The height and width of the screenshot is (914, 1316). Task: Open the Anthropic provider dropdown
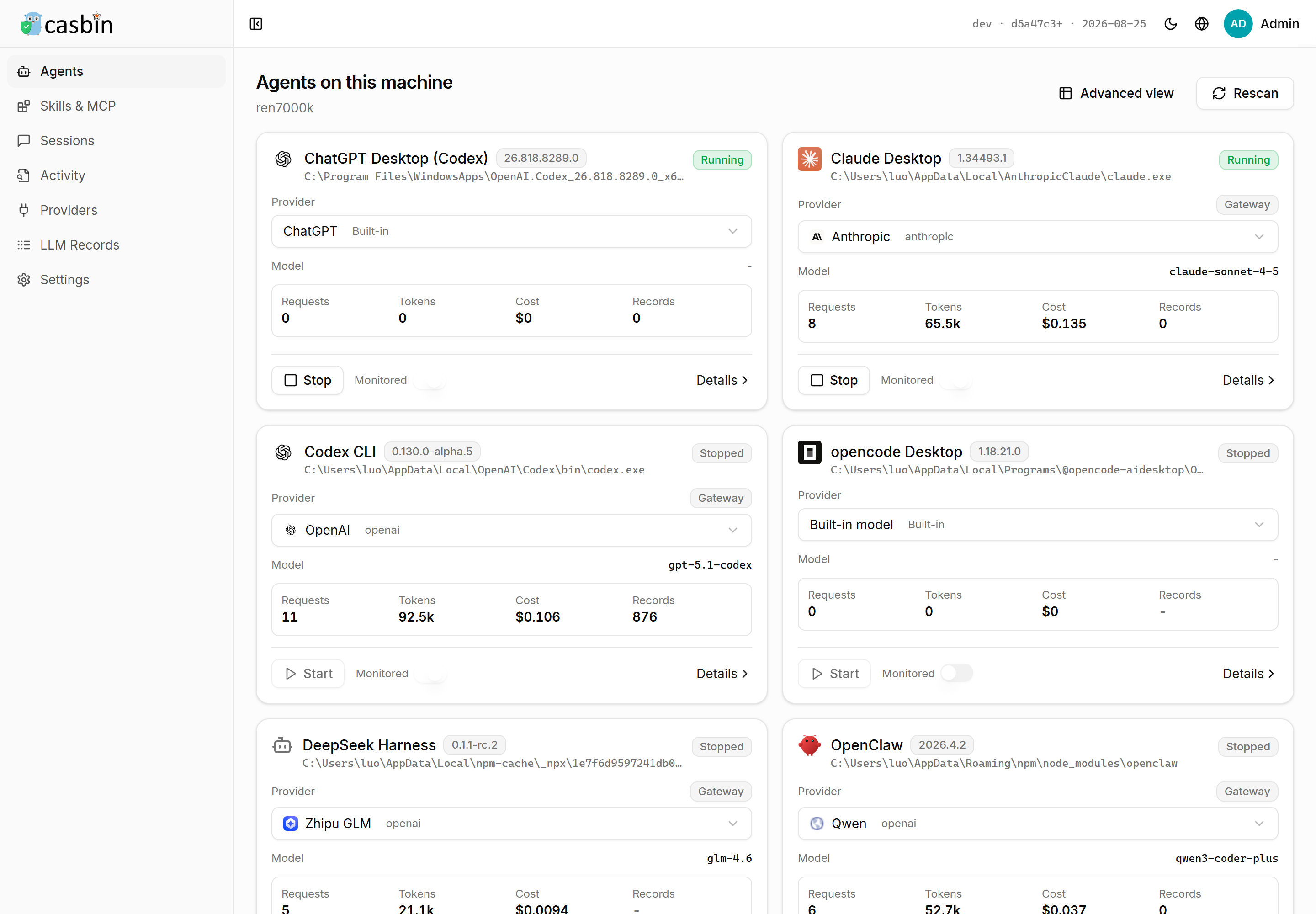point(1038,237)
